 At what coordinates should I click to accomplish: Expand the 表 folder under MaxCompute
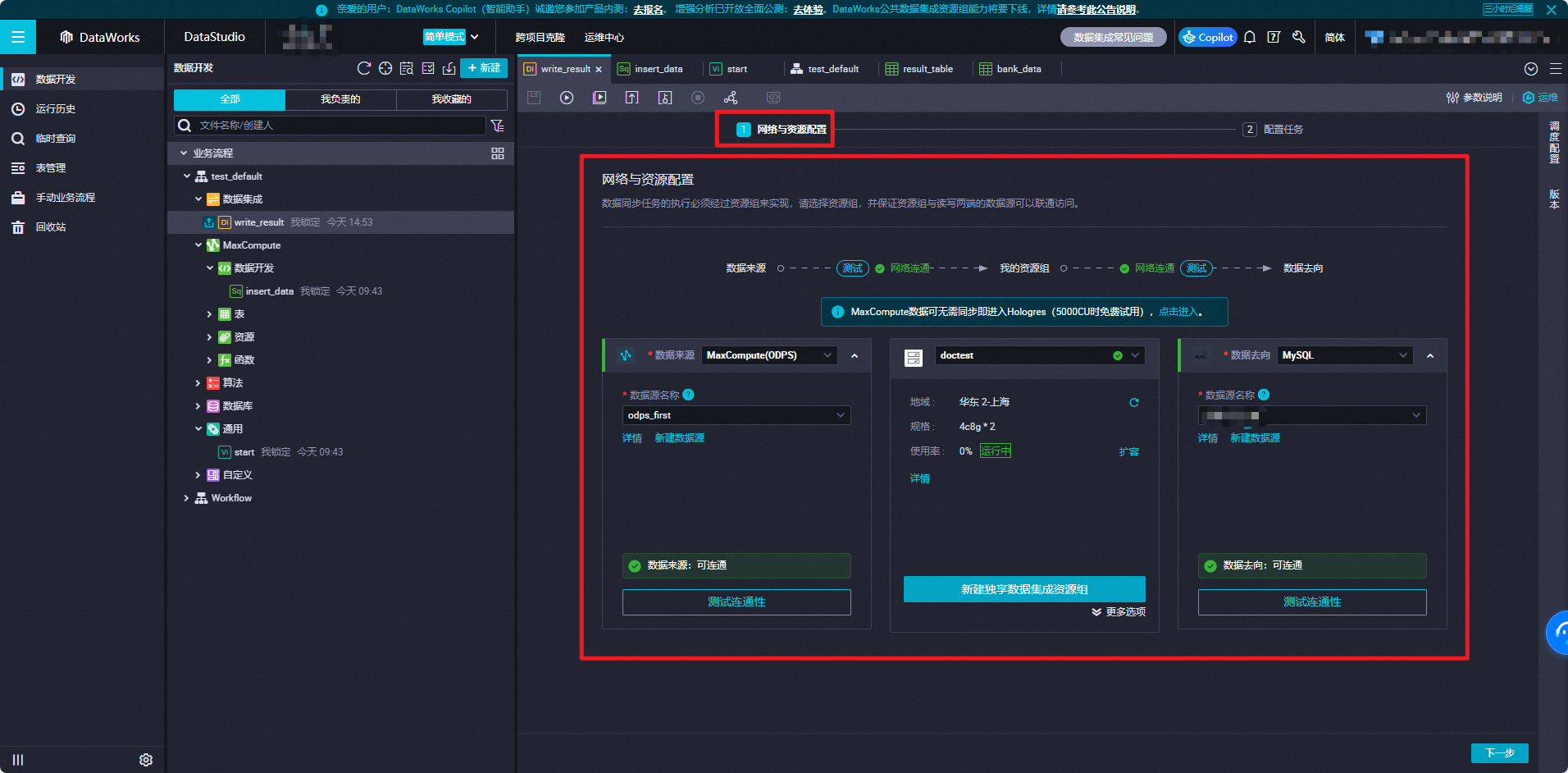pyautogui.click(x=209, y=314)
